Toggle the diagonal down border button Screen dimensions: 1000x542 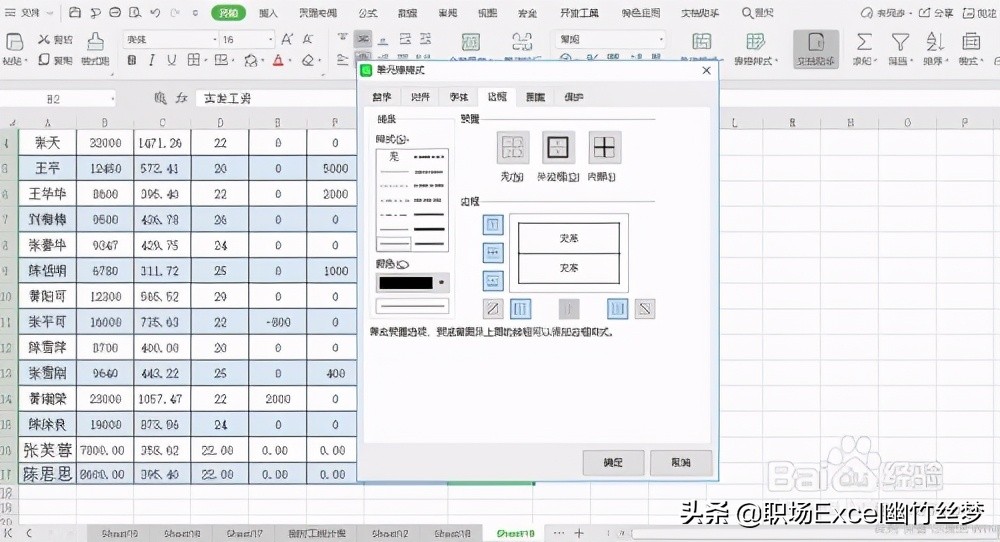[645, 309]
